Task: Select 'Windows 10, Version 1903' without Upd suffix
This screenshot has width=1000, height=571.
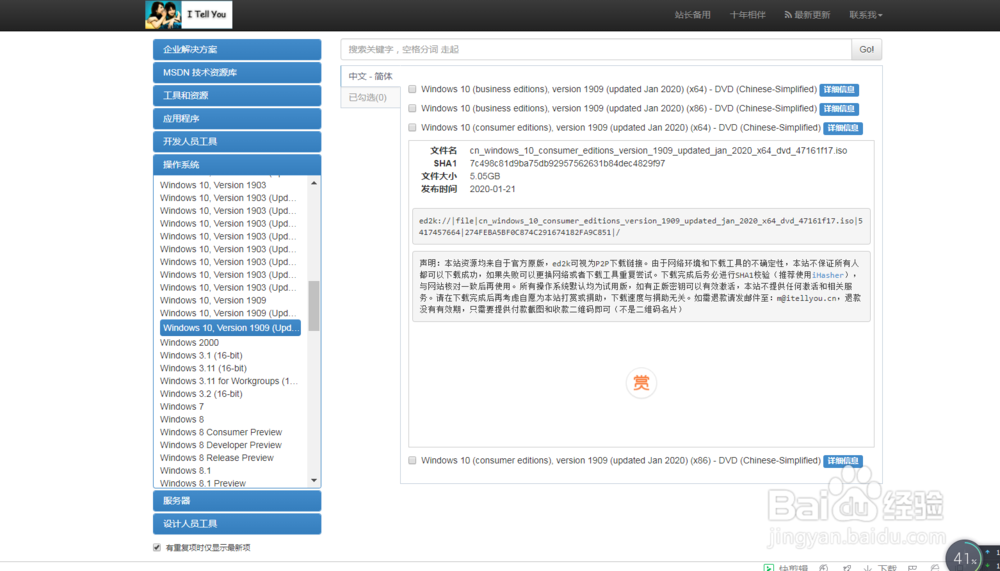Action: tap(213, 185)
